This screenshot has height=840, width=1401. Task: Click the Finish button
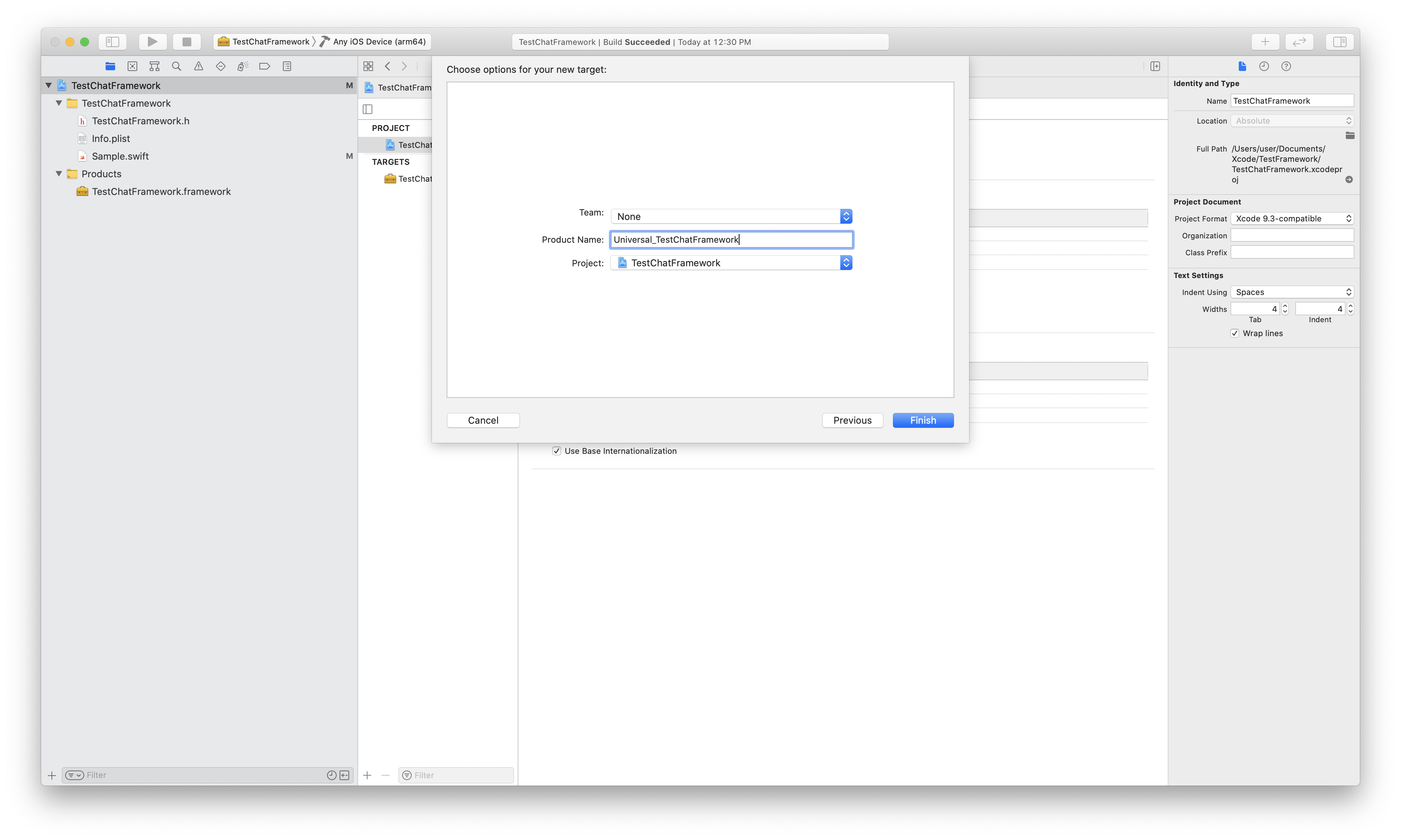(x=923, y=420)
